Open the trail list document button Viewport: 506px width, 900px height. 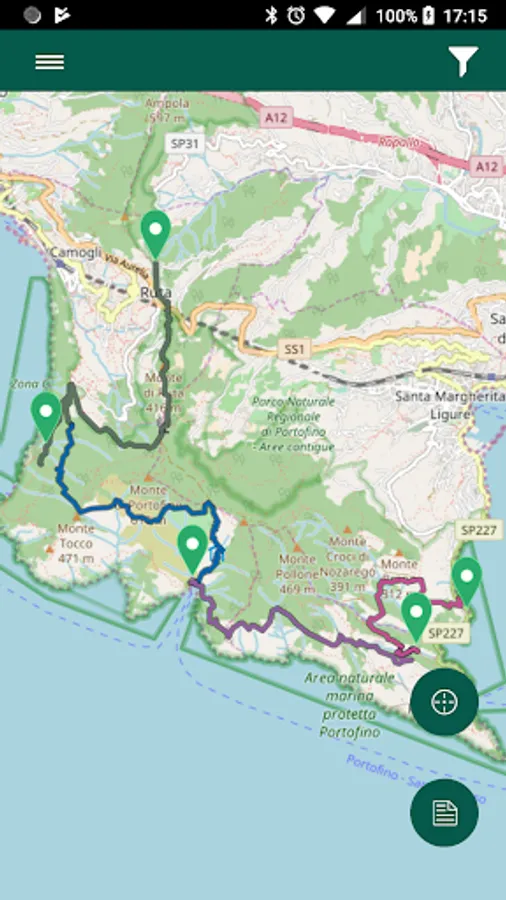tap(444, 812)
